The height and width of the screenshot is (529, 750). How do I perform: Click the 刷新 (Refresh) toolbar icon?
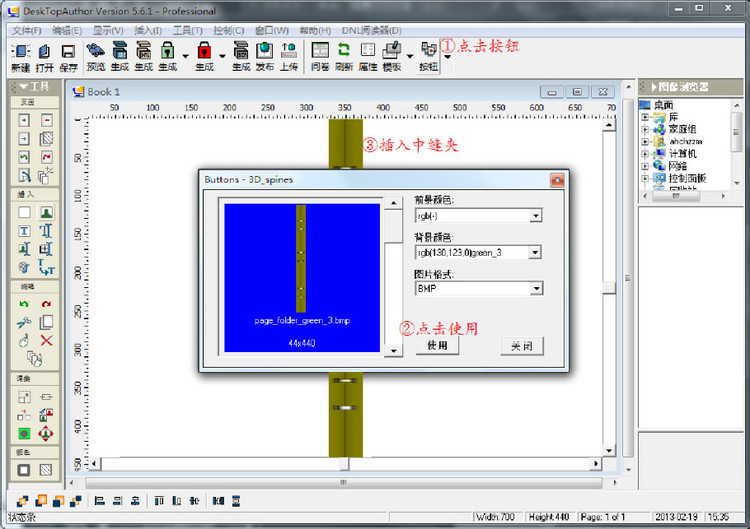pos(343,57)
